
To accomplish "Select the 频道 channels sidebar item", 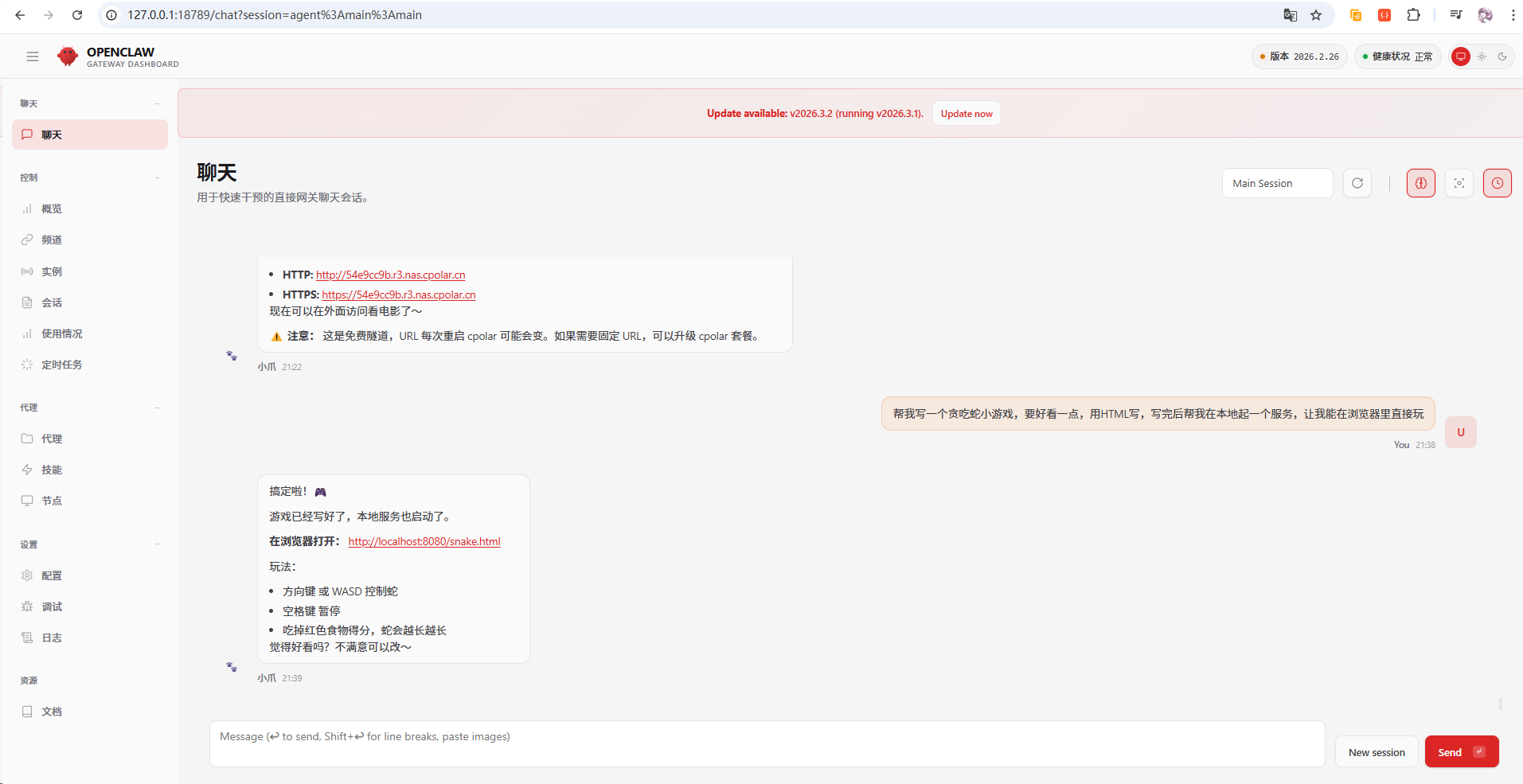I will 53,240.
